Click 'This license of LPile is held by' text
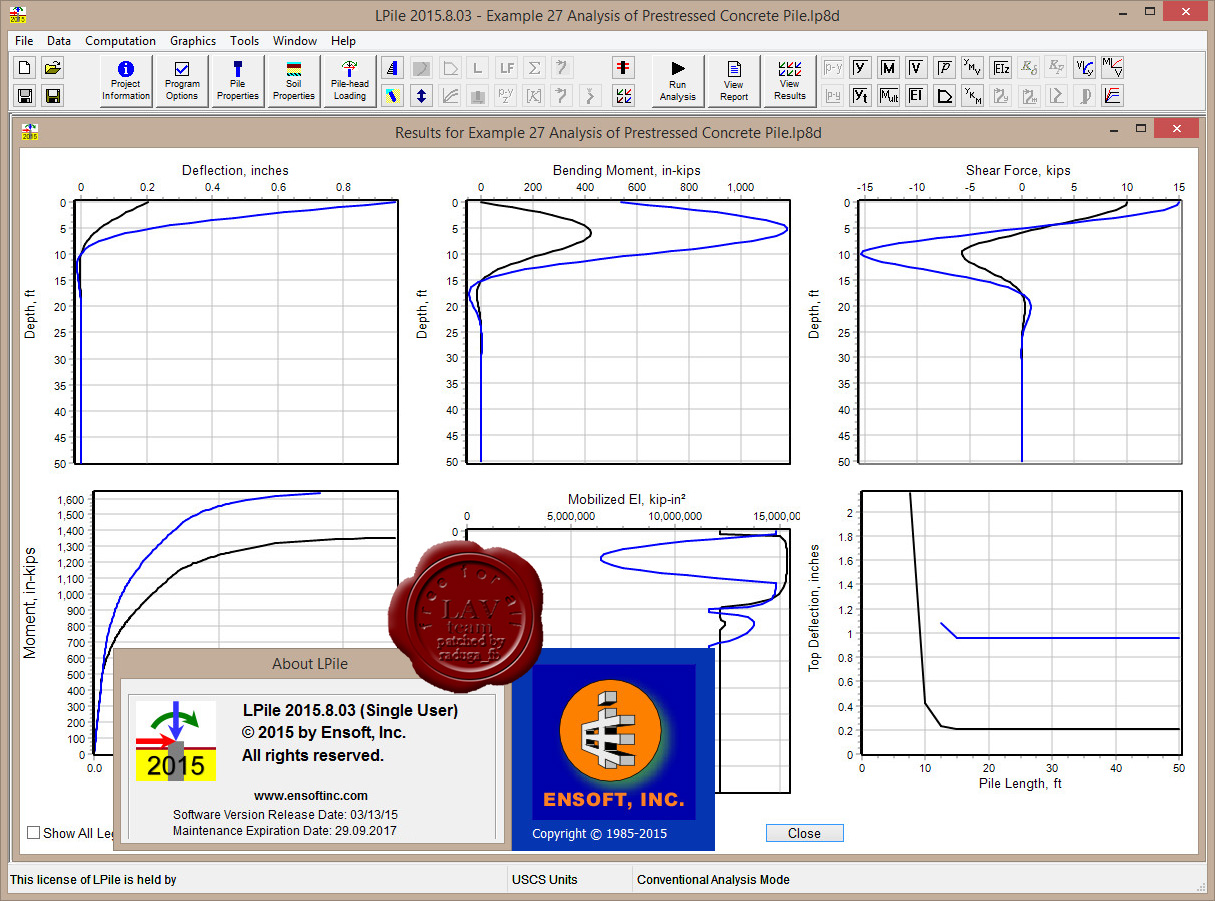This screenshot has height=901, width=1215. 93,880
